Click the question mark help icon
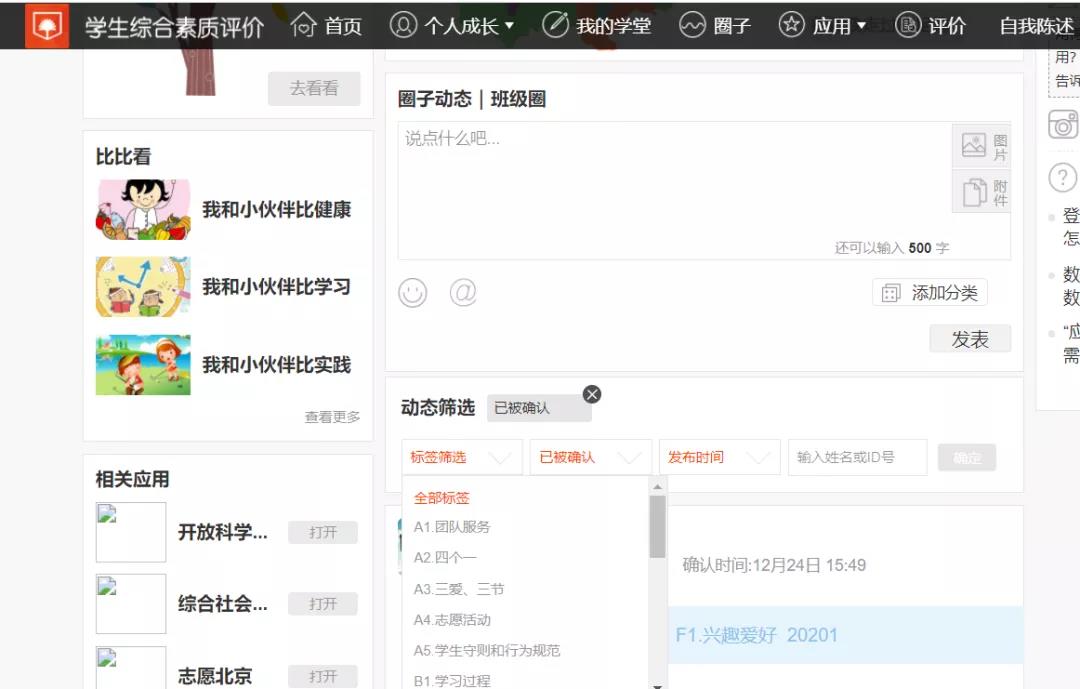This screenshot has width=1080, height=689. 1063,178
